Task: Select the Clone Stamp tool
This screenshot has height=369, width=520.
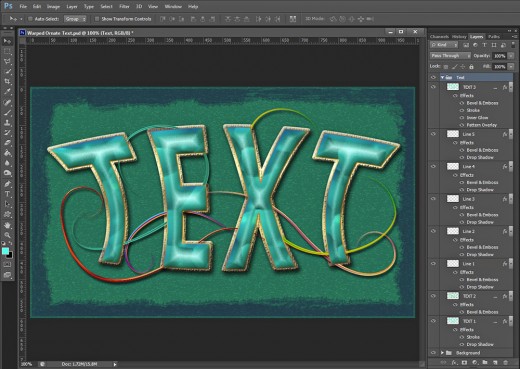Action: coord(7,123)
